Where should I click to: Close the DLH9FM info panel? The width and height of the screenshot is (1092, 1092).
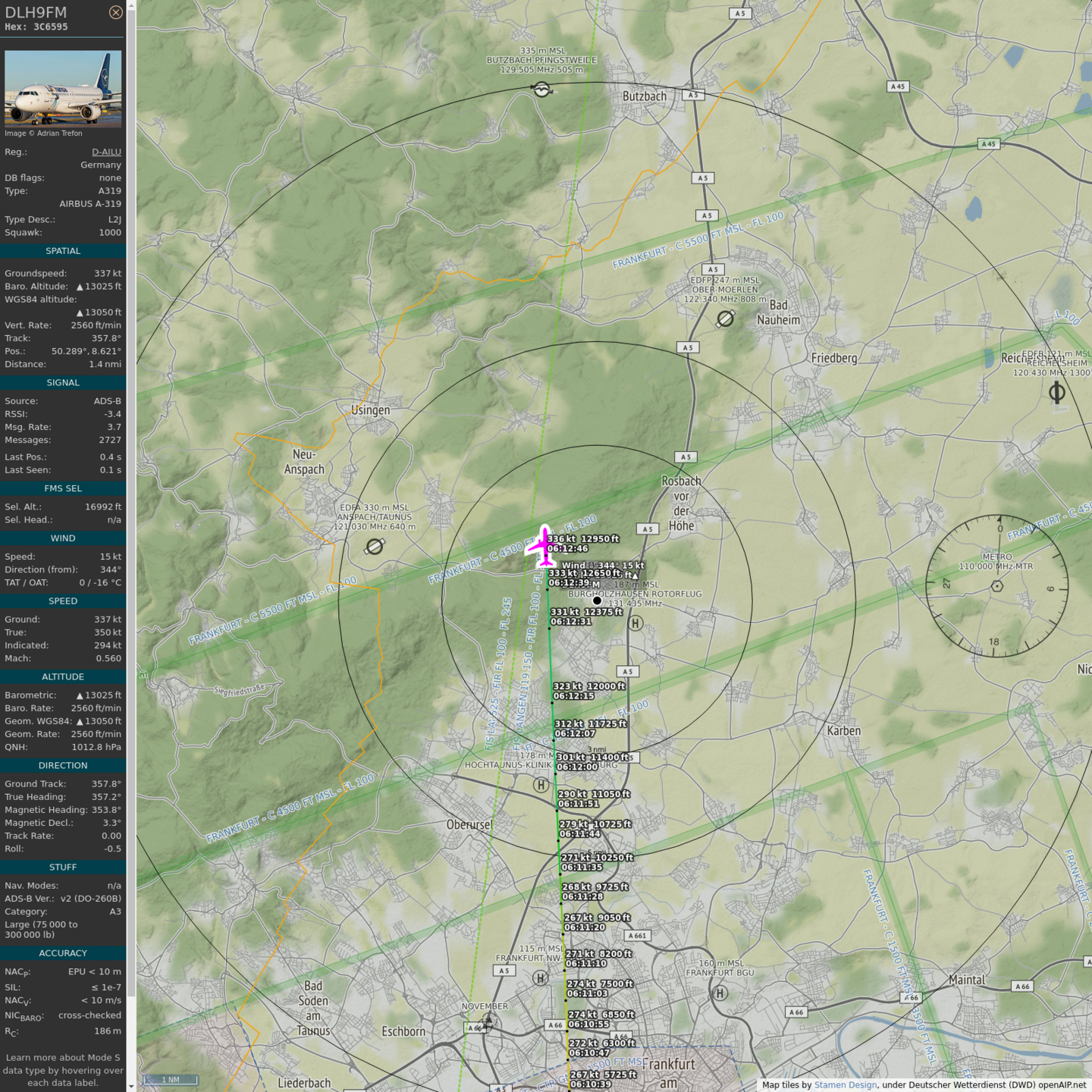click(115, 12)
